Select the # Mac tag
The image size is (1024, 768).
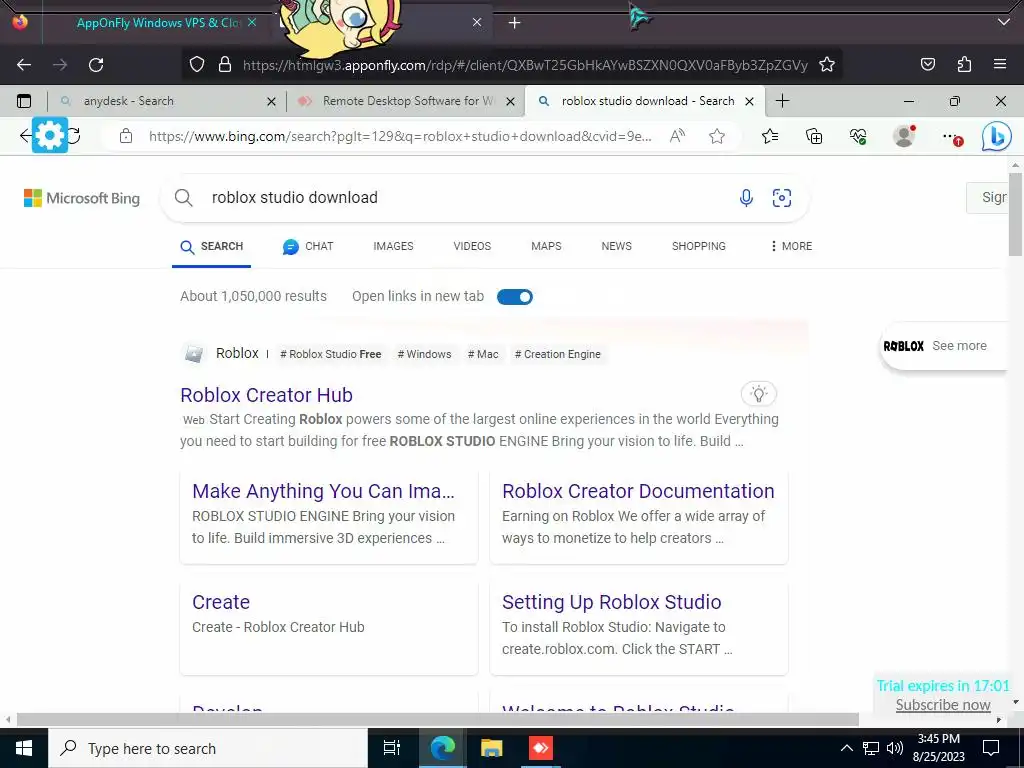point(483,354)
